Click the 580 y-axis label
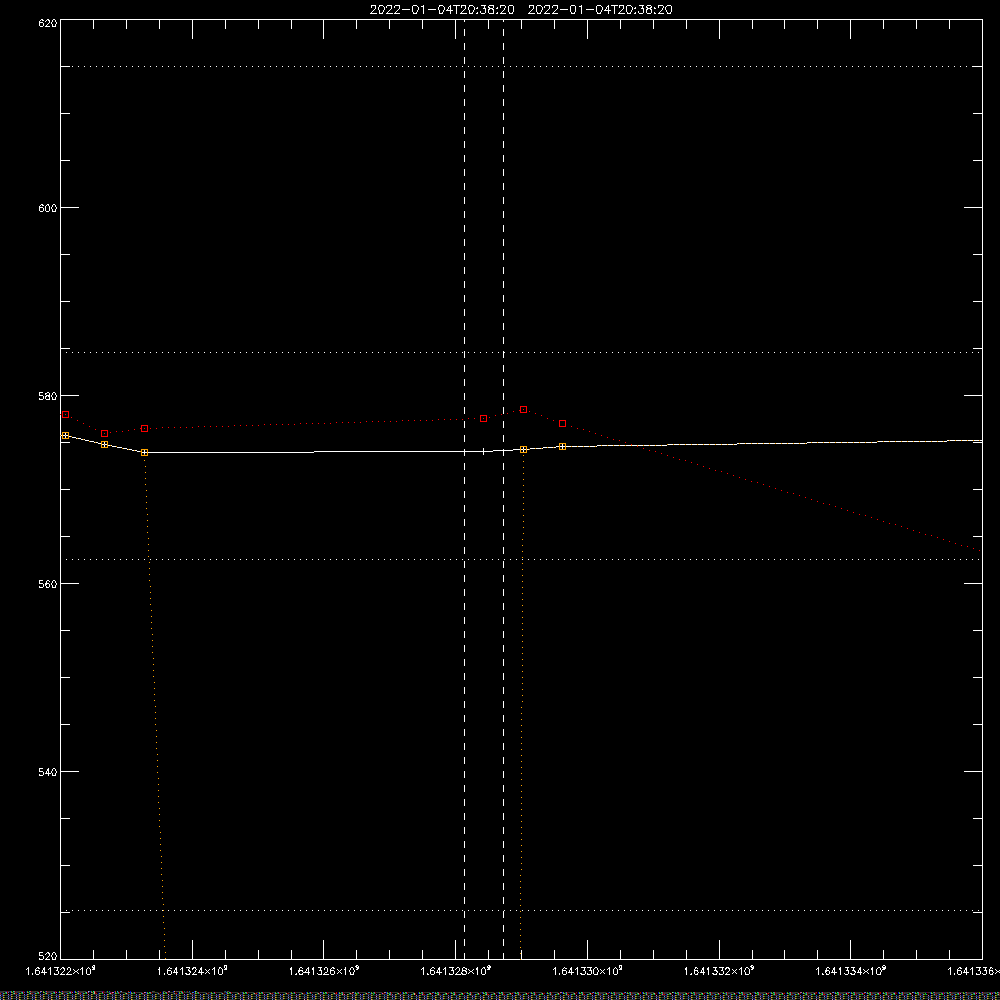The width and height of the screenshot is (1000, 1000). tap(48, 397)
